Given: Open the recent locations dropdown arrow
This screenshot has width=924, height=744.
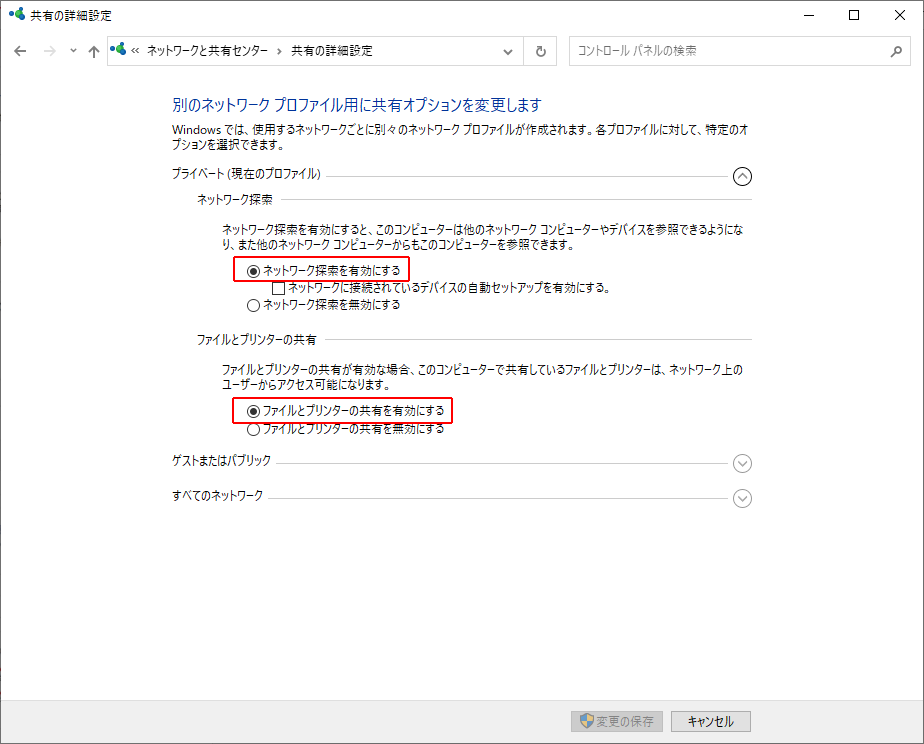Looking at the screenshot, I should [73, 51].
